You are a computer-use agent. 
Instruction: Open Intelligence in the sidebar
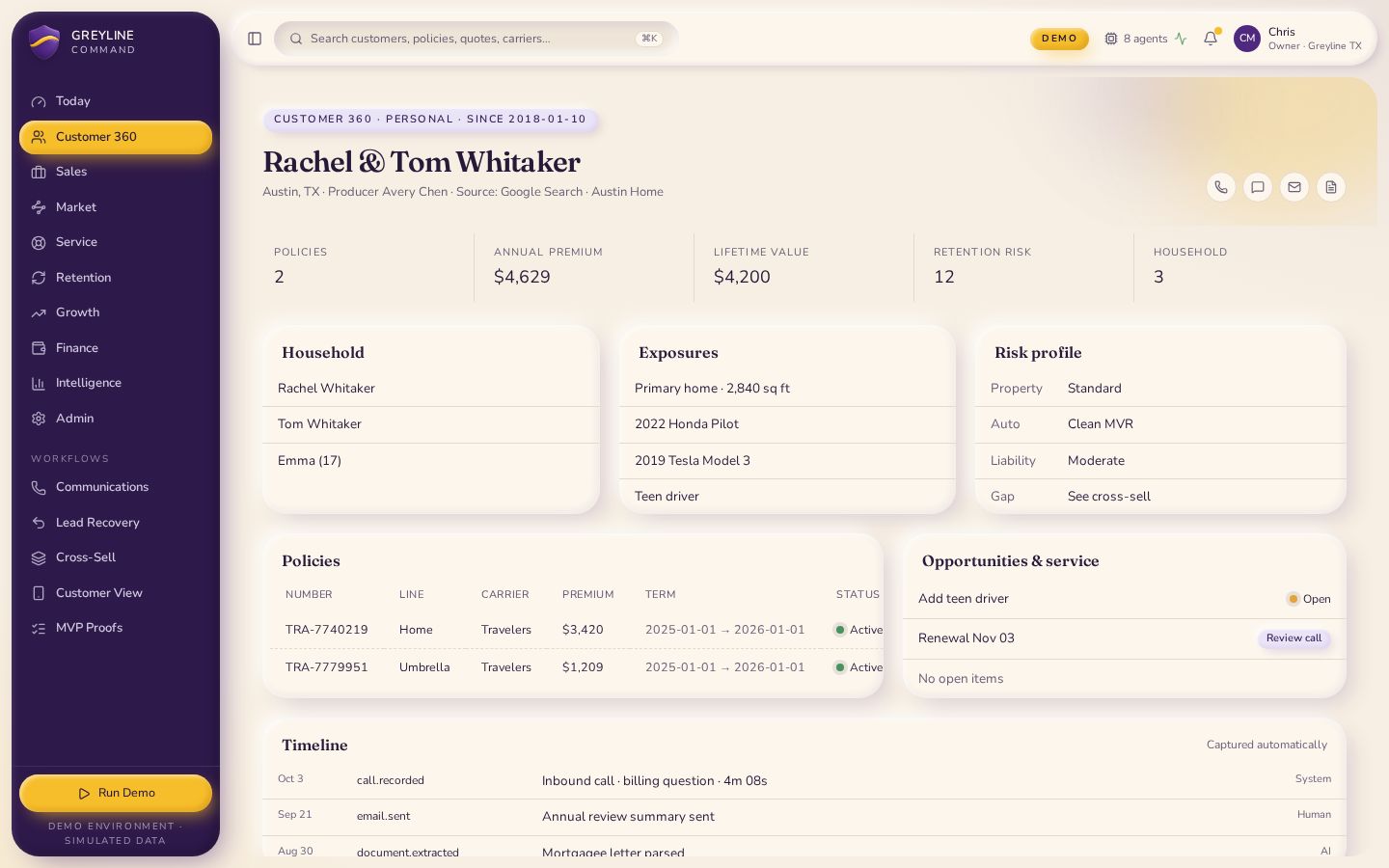116,383
